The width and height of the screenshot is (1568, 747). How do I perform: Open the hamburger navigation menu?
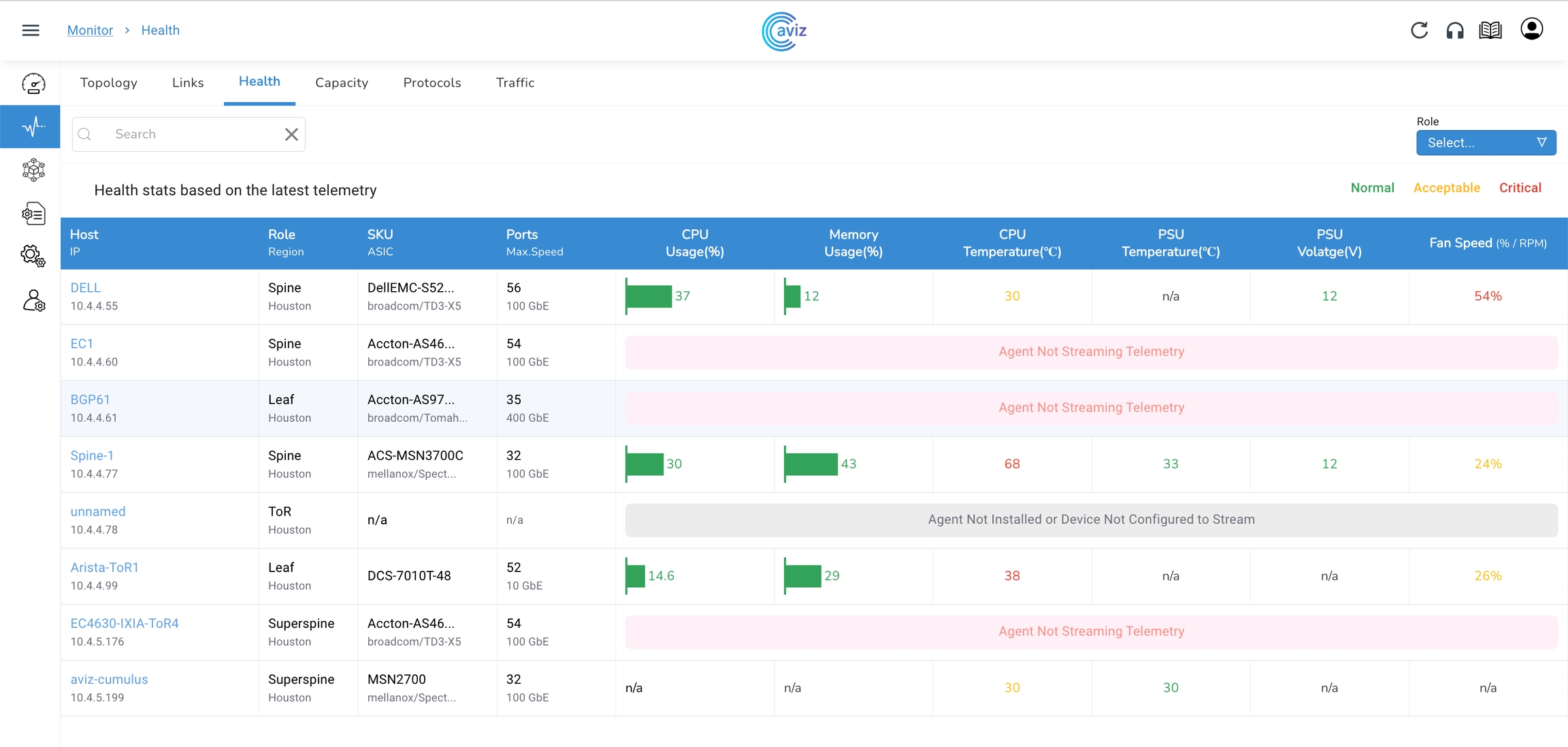tap(31, 30)
